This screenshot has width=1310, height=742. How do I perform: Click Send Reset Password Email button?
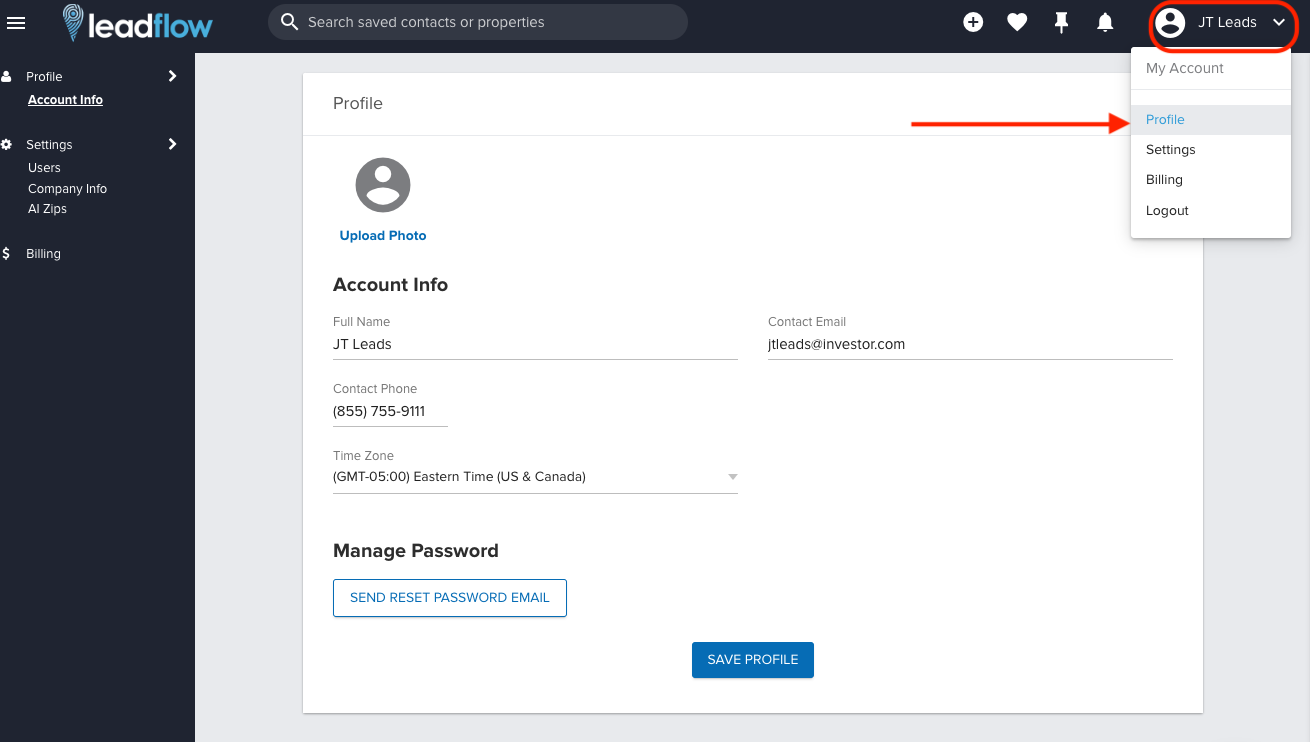(450, 598)
